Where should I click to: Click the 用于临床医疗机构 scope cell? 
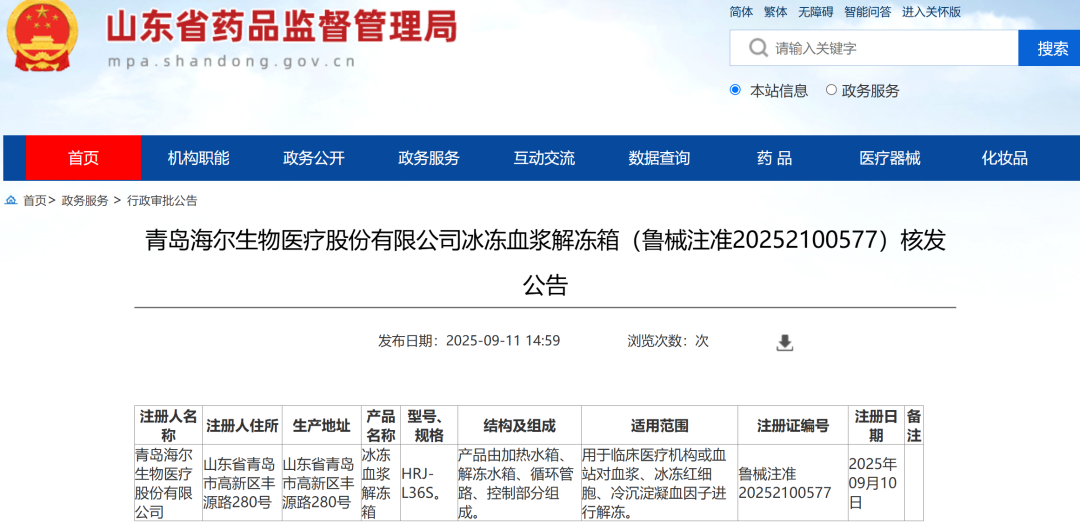[659, 483]
